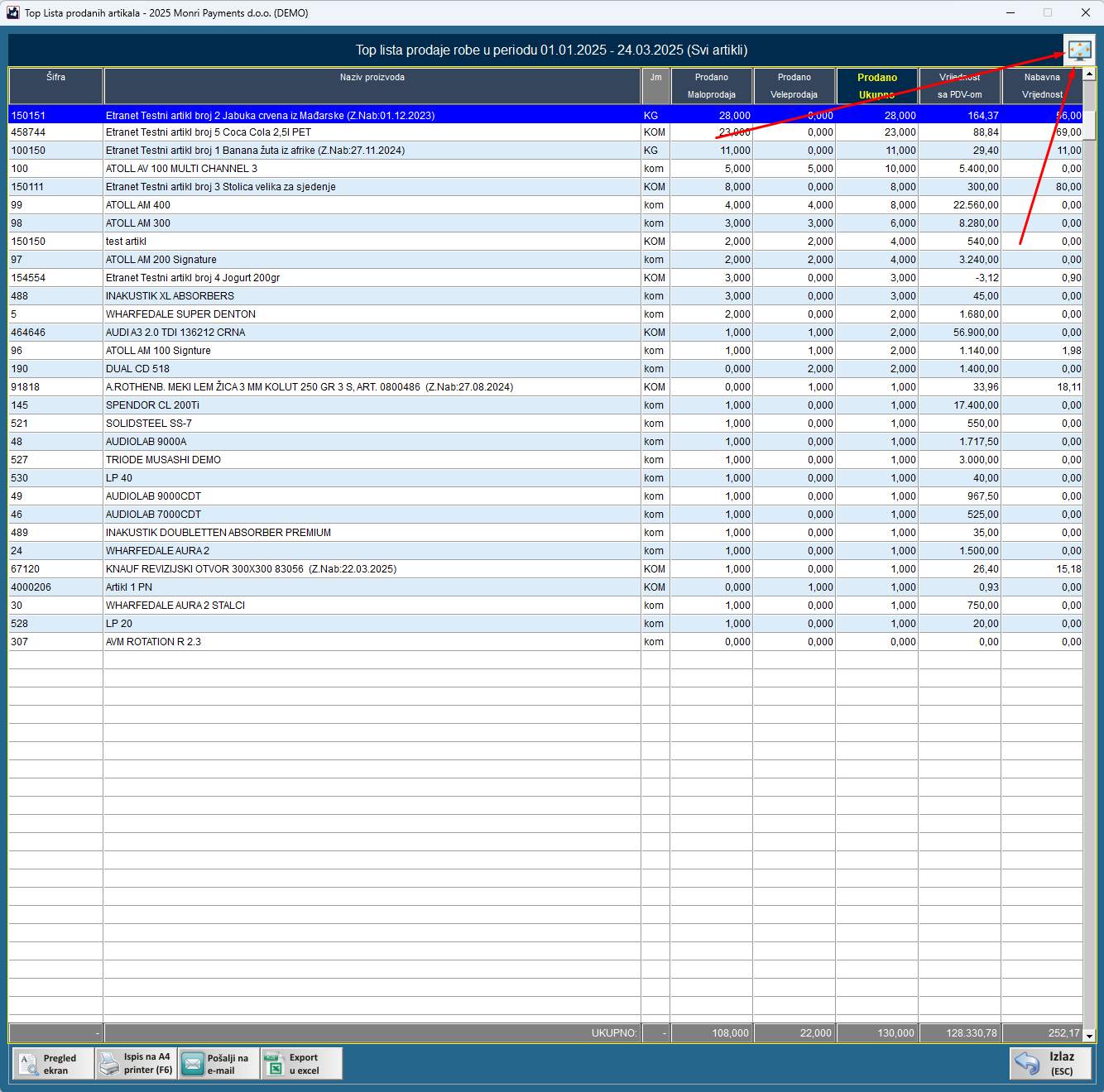
Task: Select Stolica velika za sjedenje row
Action: pyautogui.click(x=545, y=187)
